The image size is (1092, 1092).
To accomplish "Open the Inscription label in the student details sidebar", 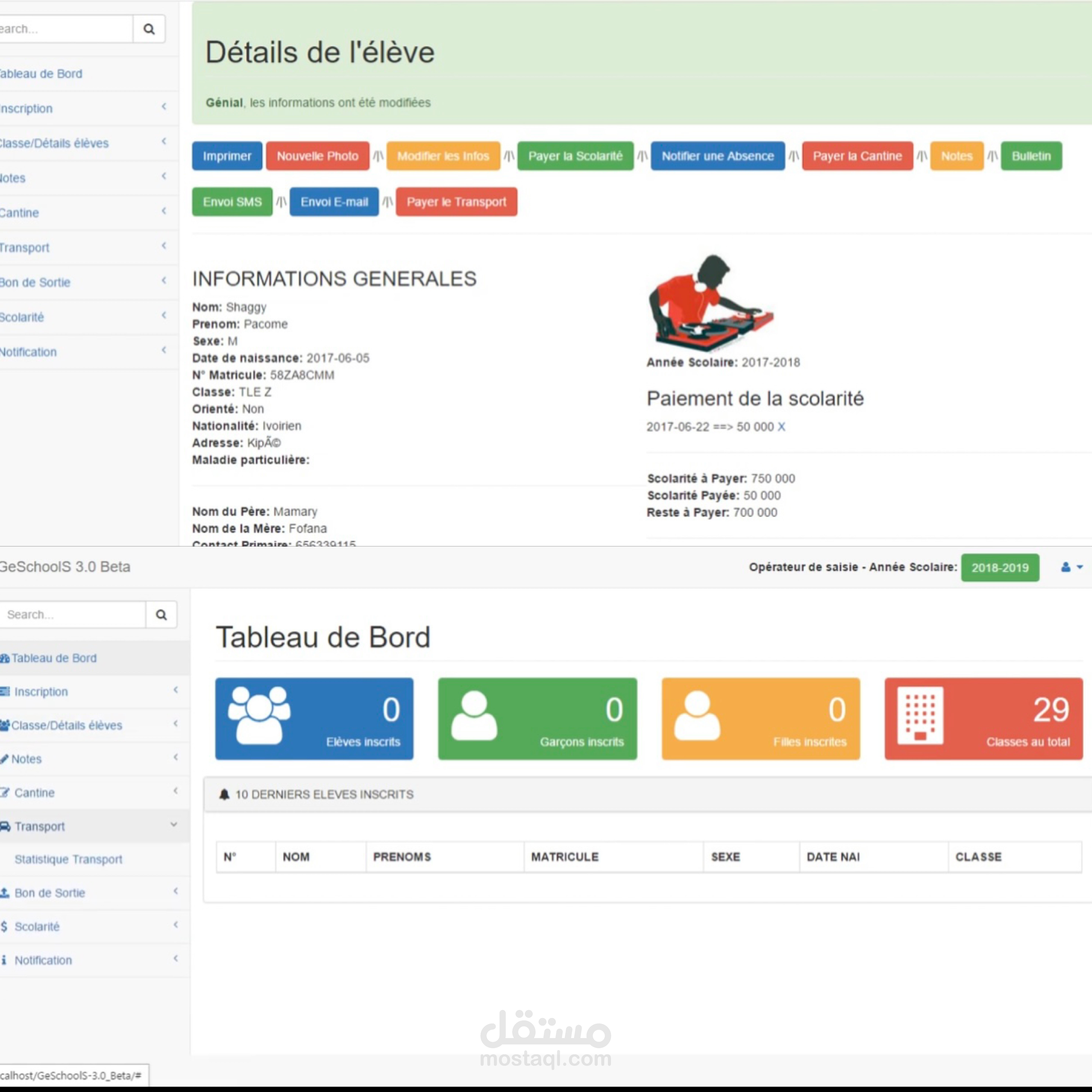I will pyautogui.click(x=26, y=108).
